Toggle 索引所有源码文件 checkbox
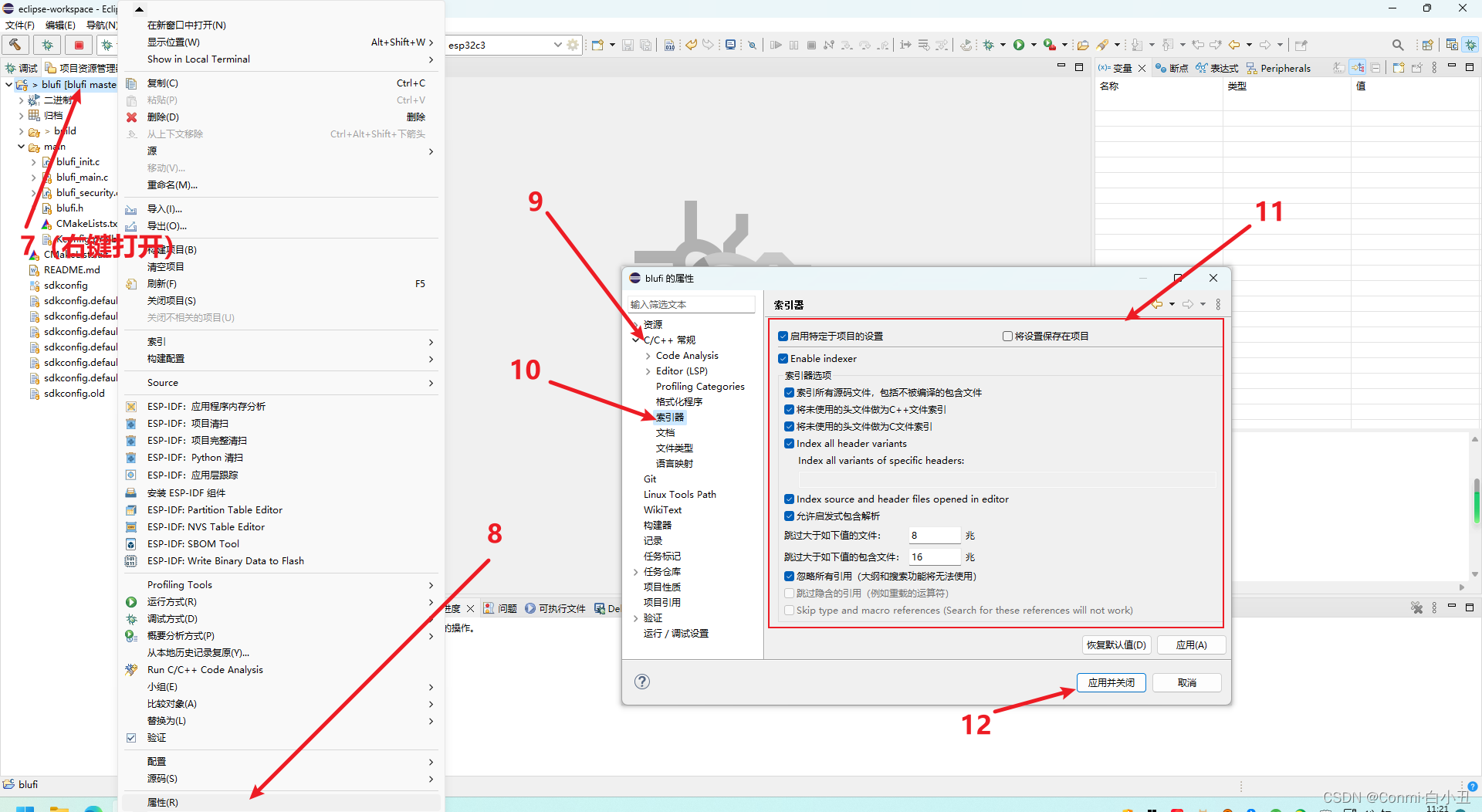The width and height of the screenshot is (1482, 812). click(789, 393)
